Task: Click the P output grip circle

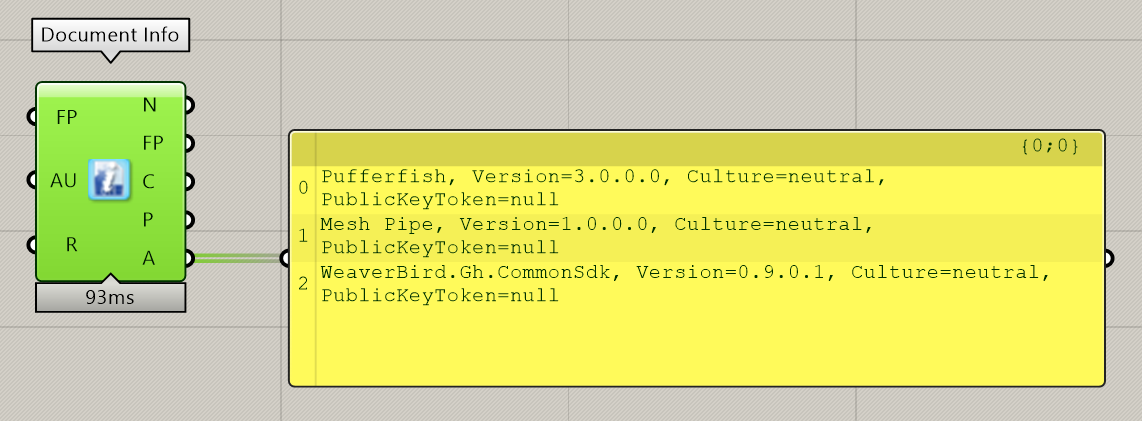Action: pos(189,219)
